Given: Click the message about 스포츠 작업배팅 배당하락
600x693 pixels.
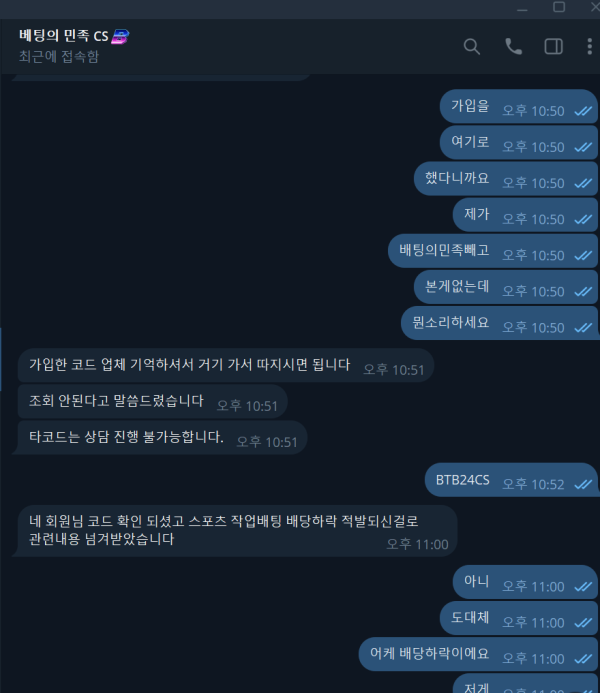Looking at the screenshot, I should (235, 531).
